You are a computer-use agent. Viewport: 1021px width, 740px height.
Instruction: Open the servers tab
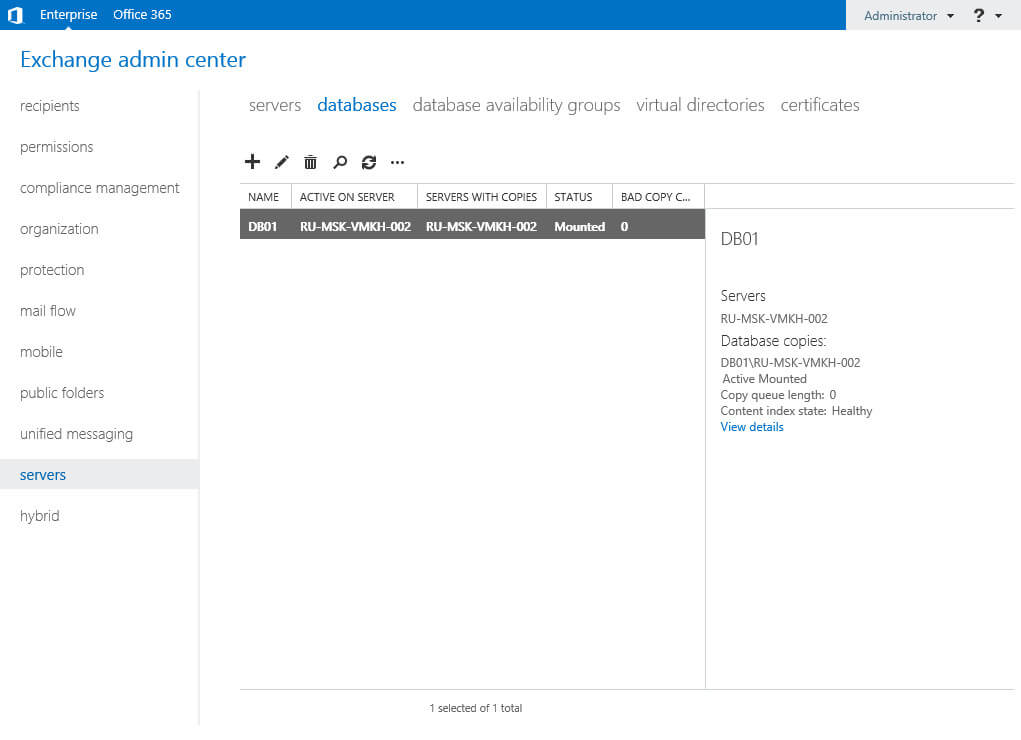click(275, 105)
